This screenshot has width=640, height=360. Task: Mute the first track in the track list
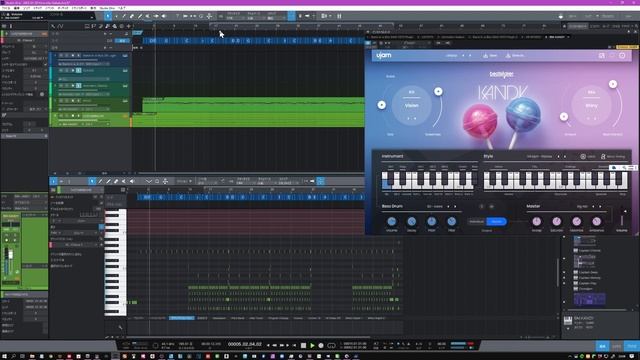(61, 56)
